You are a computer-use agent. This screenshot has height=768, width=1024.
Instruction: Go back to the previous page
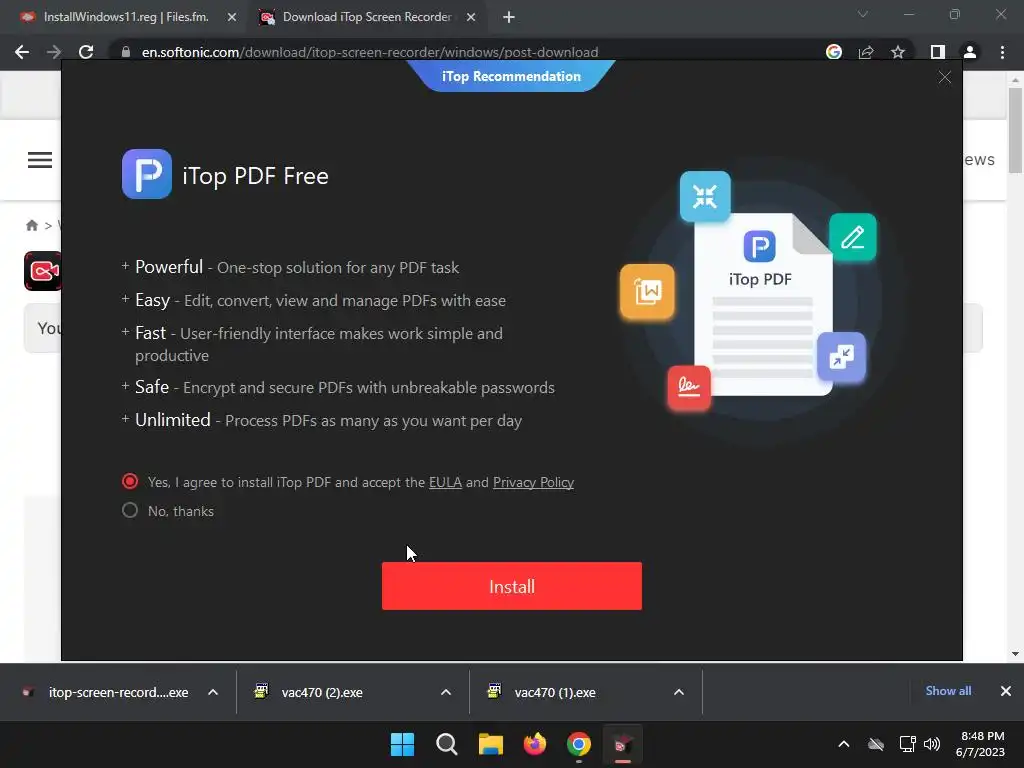pos(22,52)
